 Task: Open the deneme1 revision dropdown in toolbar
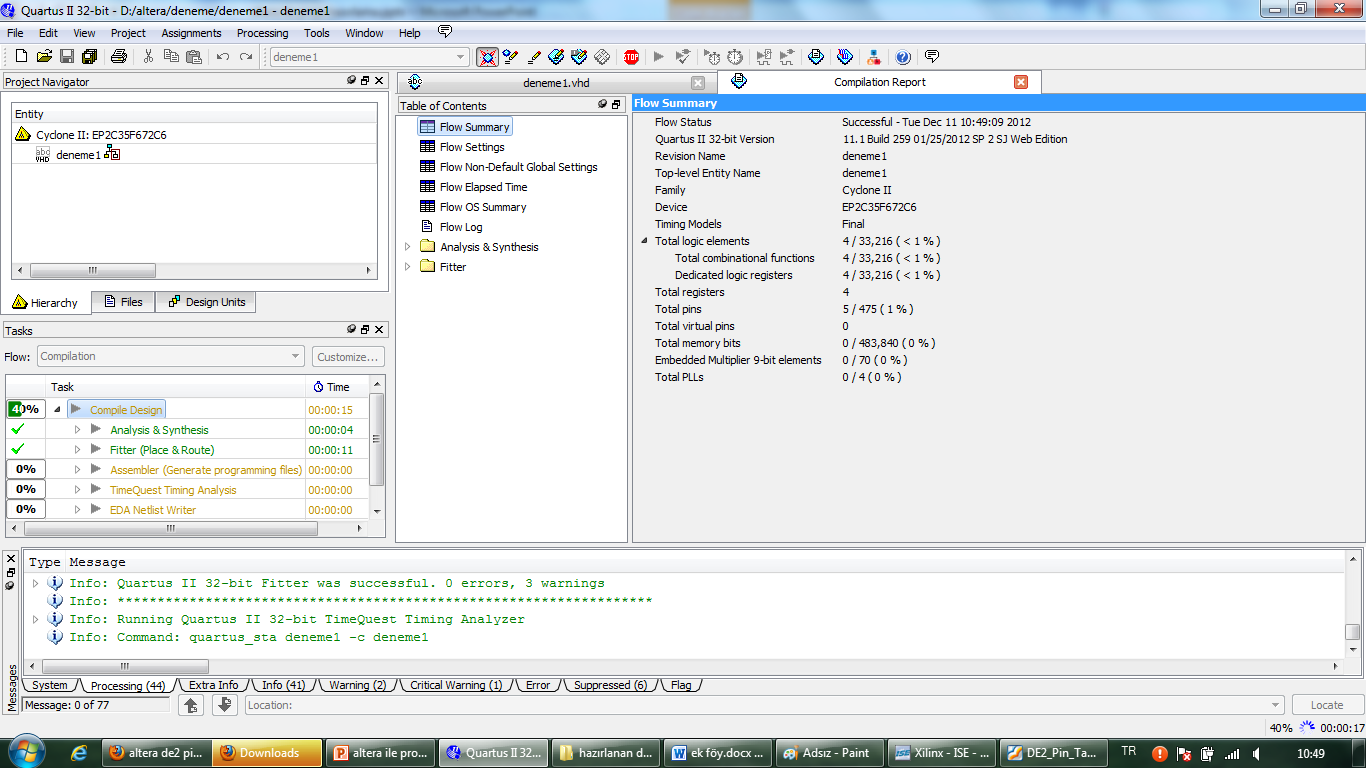(461, 57)
